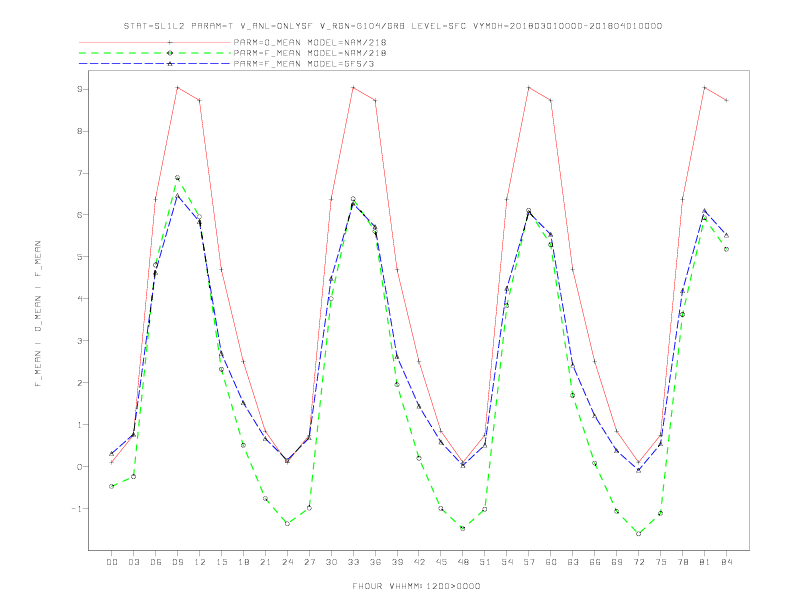Viewport: 792px width, 612px height.
Task: Click x-axis forecast hour label 69
Action: 617,562
